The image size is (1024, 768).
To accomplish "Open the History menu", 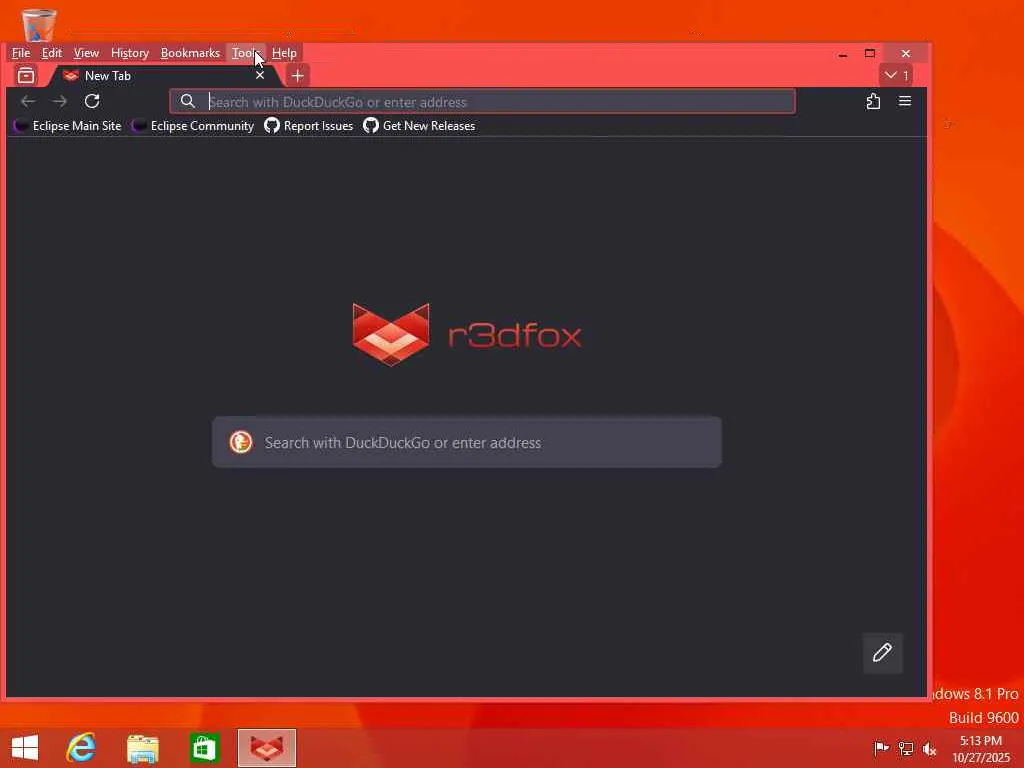I will [129, 53].
